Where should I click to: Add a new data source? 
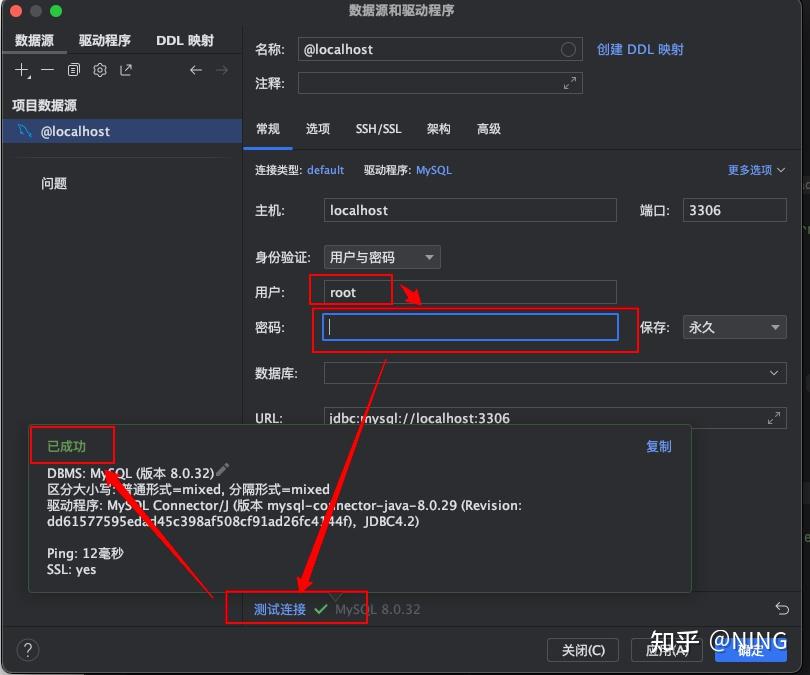[22, 70]
